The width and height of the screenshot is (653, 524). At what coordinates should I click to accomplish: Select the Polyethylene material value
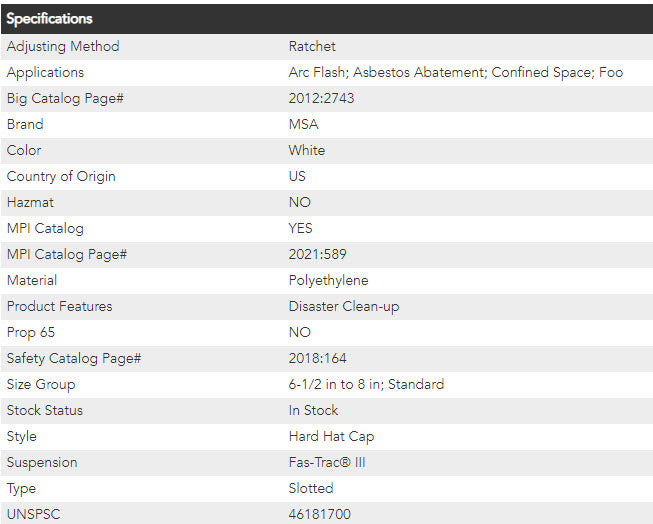click(x=328, y=280)
